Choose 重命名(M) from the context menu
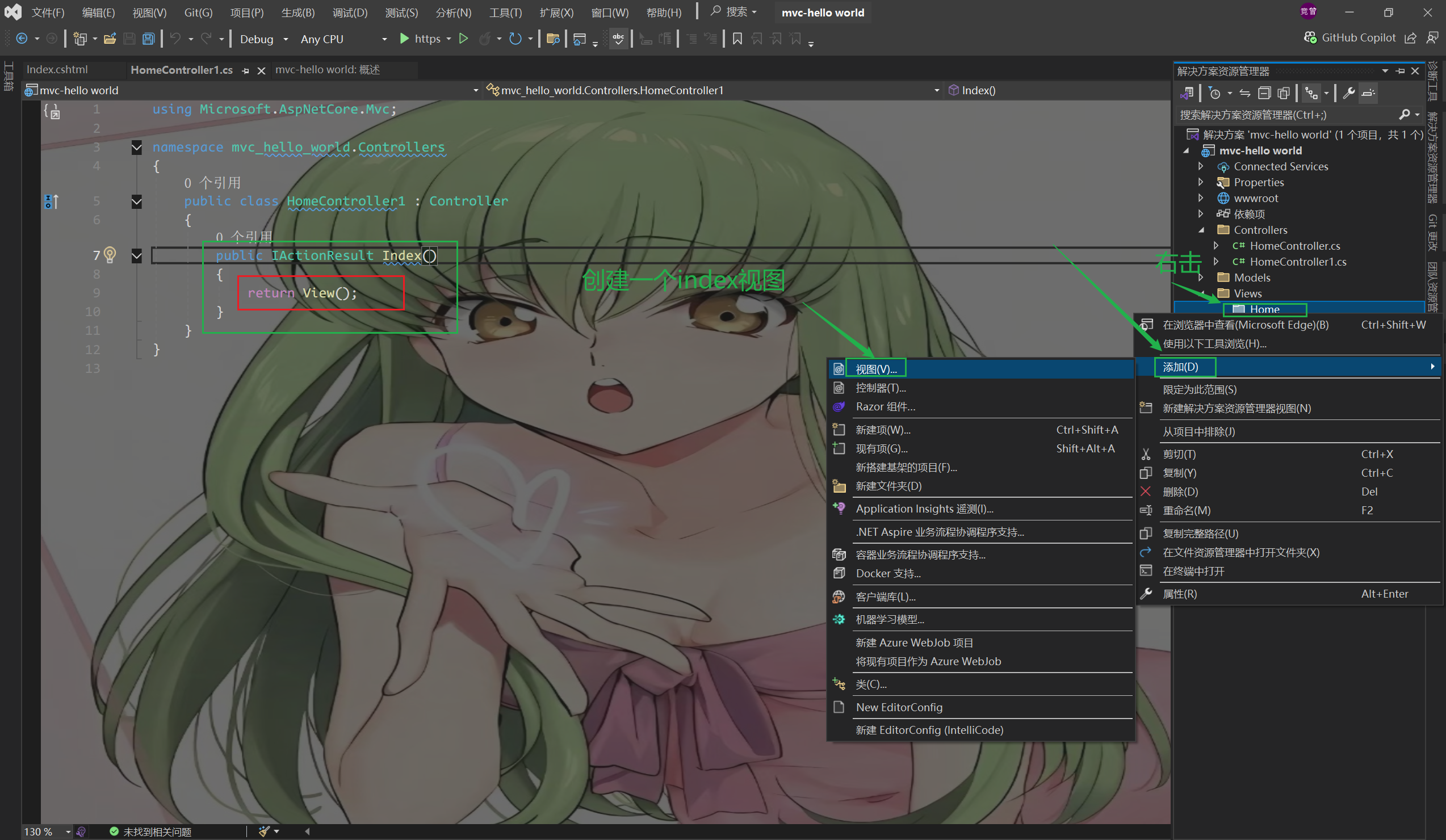This screenshot has height=840, width=1446. 1289,510
